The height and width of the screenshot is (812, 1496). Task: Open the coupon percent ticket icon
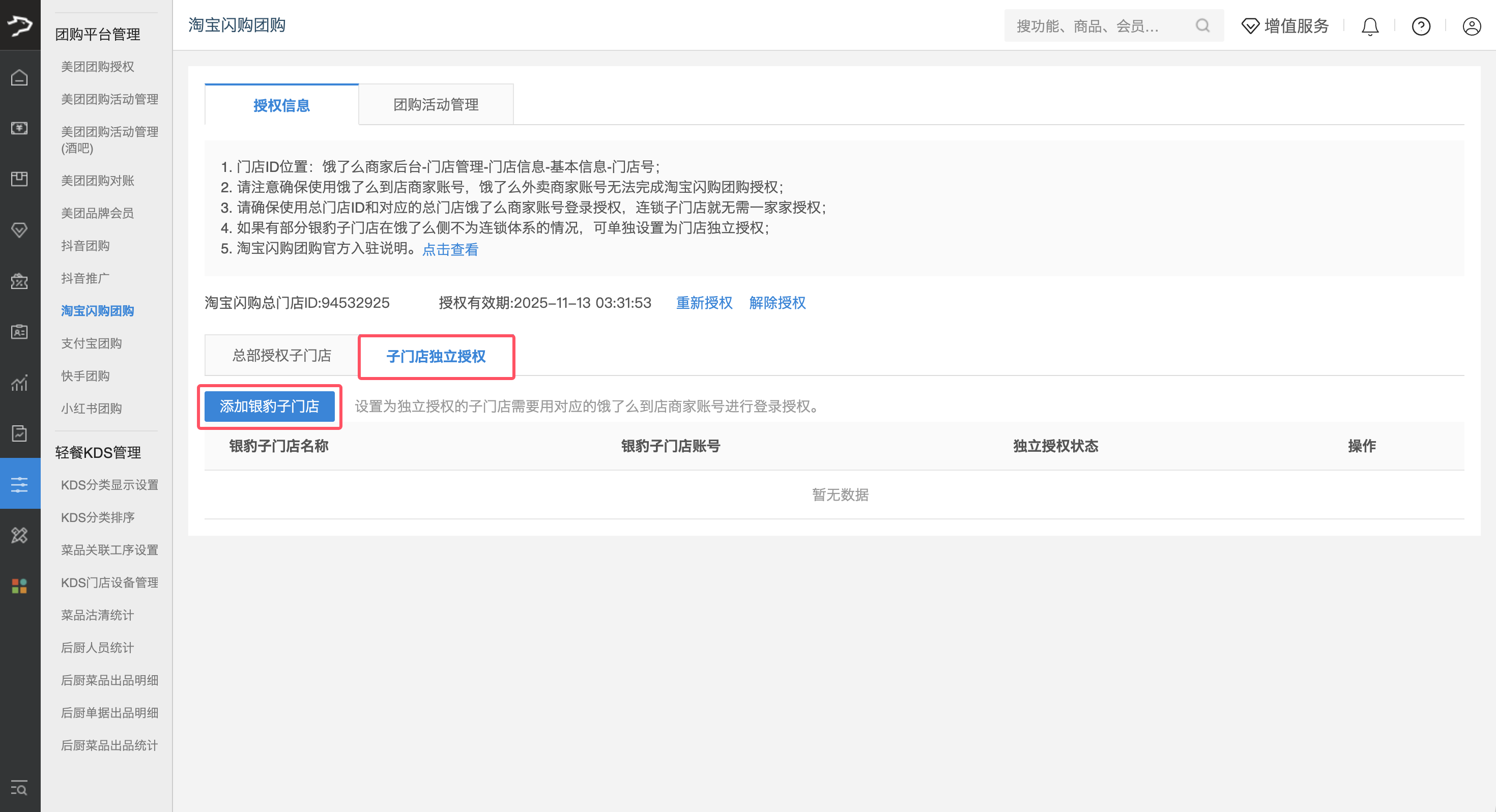tap(19, 281)
